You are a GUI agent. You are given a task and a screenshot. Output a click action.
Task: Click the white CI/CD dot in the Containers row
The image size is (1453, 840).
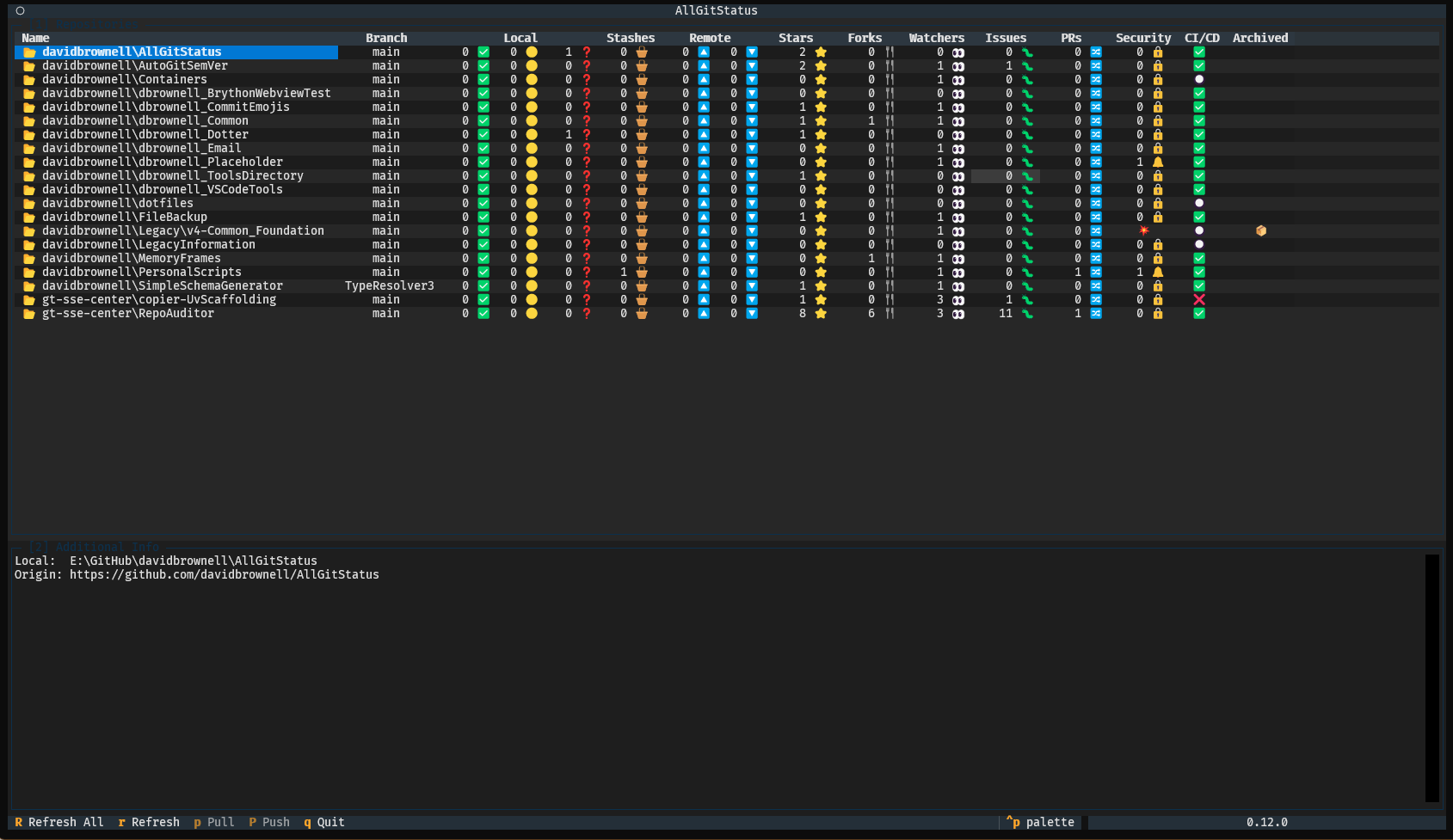coord(1199,80)
